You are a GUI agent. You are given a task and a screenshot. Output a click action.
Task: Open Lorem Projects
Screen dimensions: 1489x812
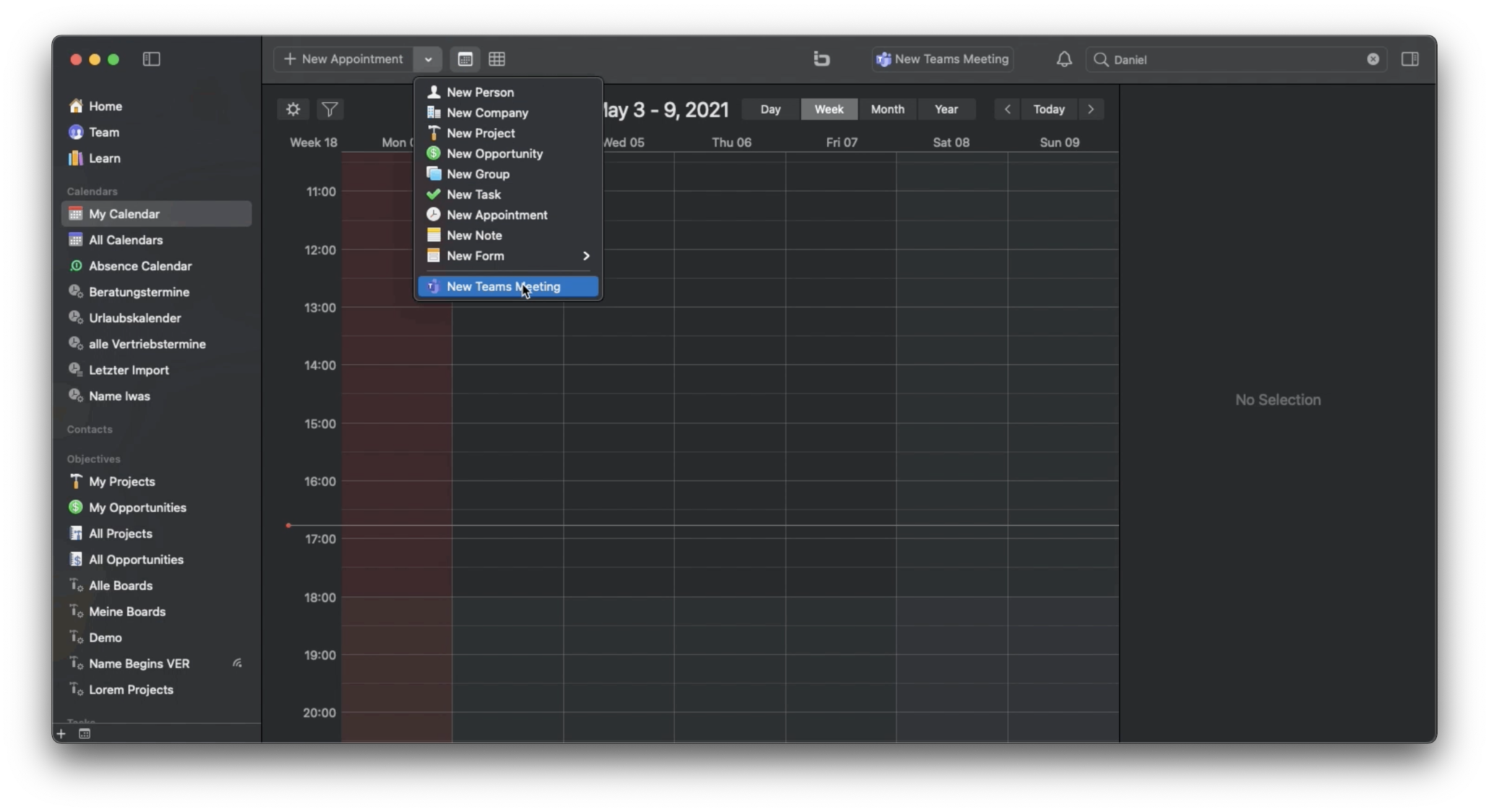[157, 689]
